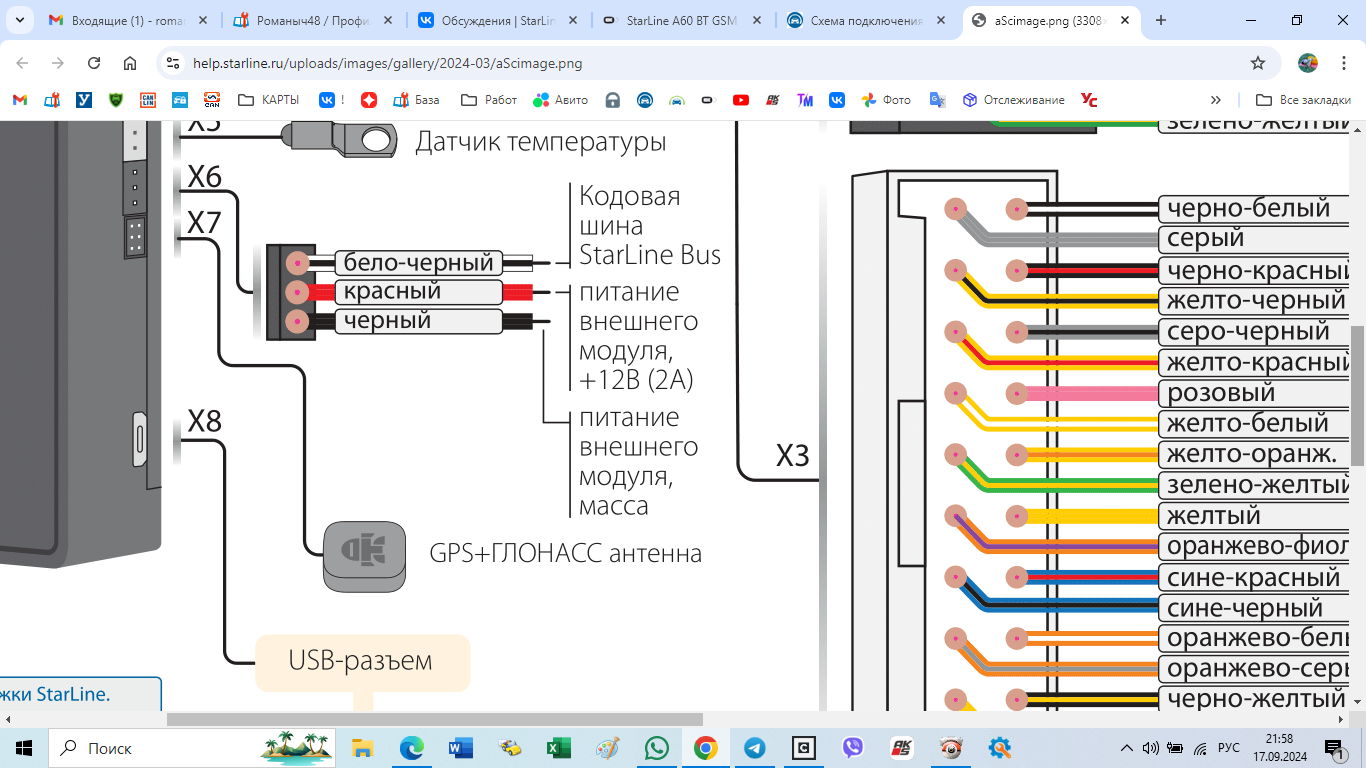Open the blue У bookmark icon
1366x768 pixels.
tap(84, 100)
